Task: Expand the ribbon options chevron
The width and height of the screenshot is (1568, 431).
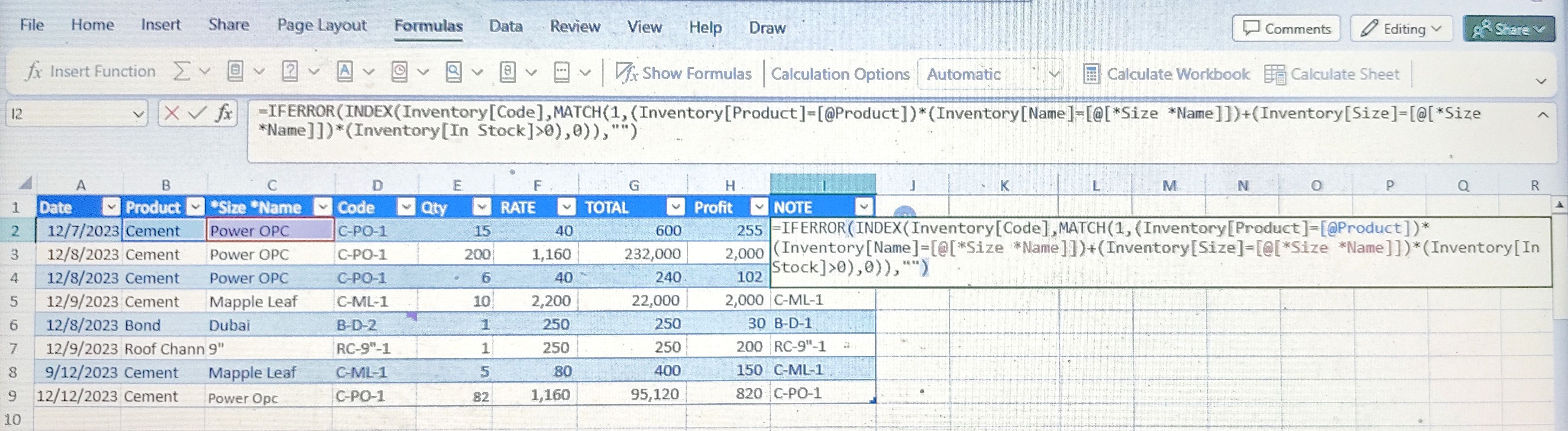Action: [x=1541, y=81]
